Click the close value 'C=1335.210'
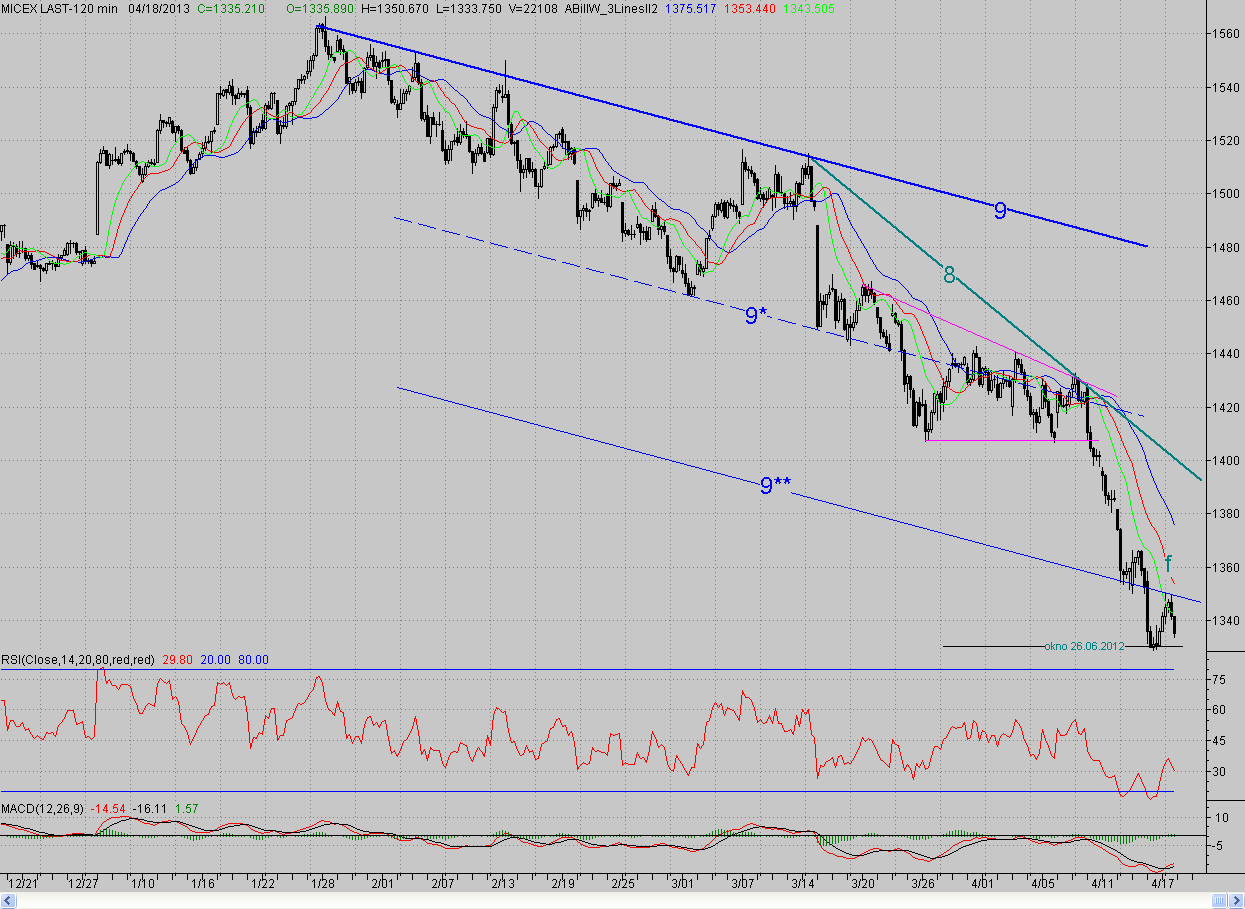 (231, 8)
